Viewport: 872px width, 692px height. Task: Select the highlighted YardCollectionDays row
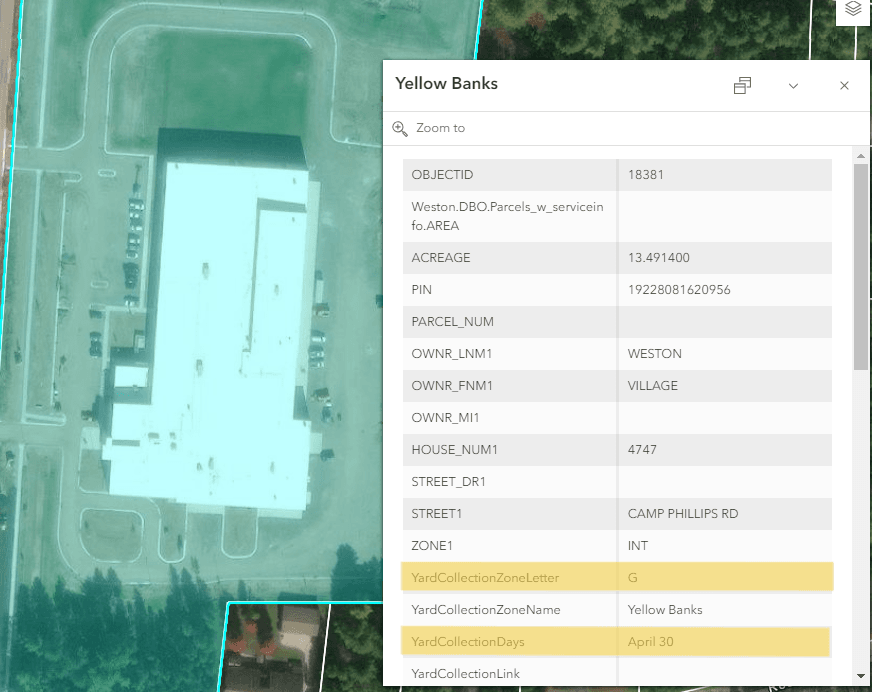pos(616,641)
